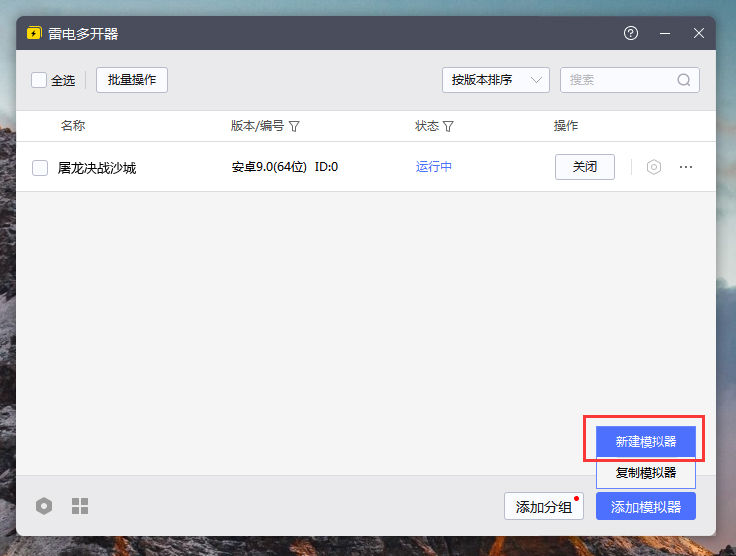This screenshot has width=736, height=556.
Task: Focus the 搜索 search input field
Action: pyautogui.click(x=620, y=80)
